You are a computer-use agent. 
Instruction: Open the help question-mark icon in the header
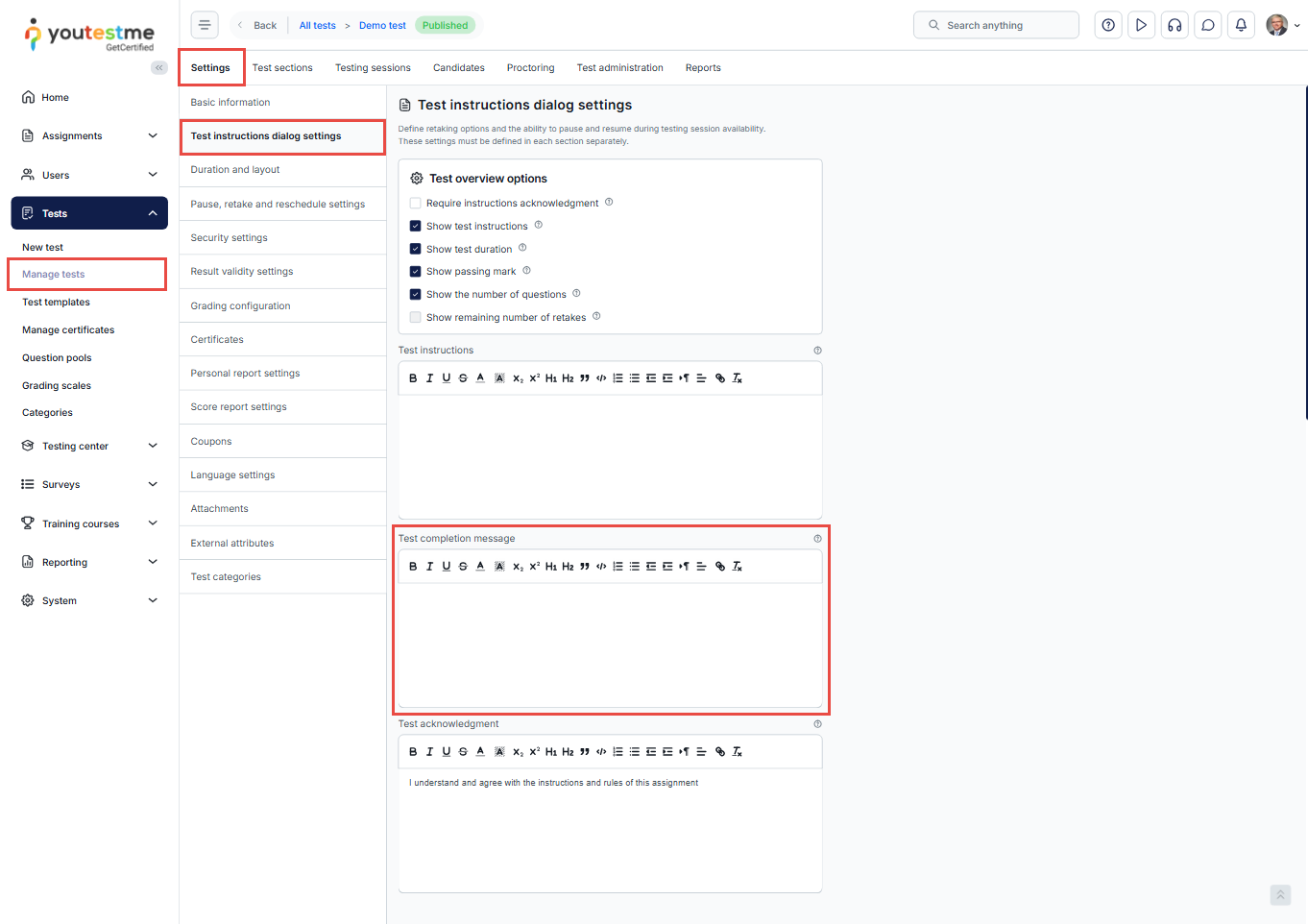tap(1108, 25)
